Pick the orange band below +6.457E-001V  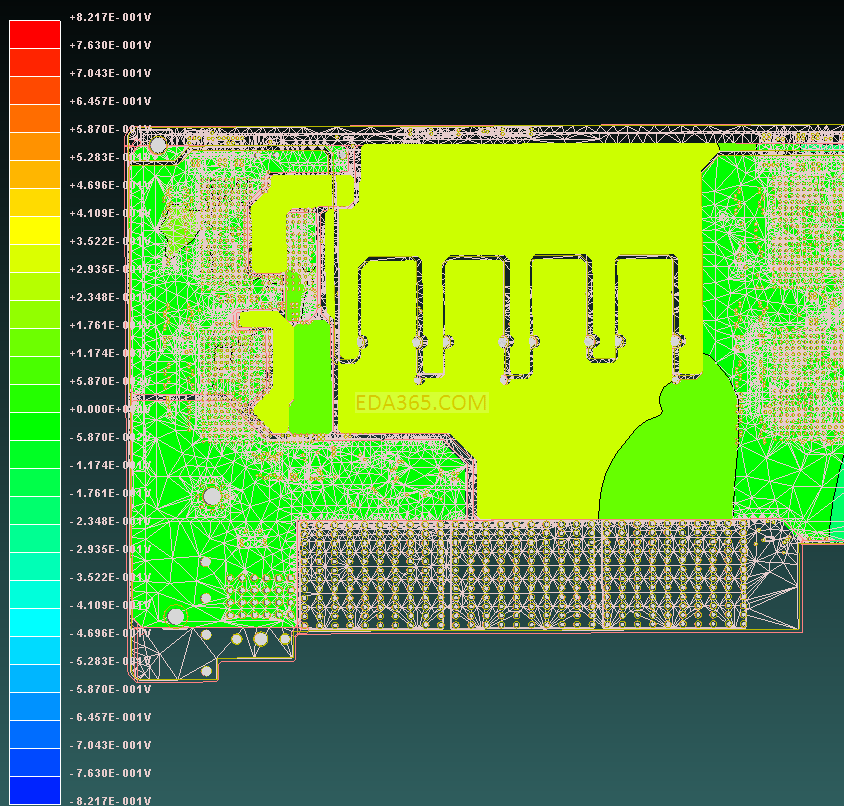click(x=35, y=118)
